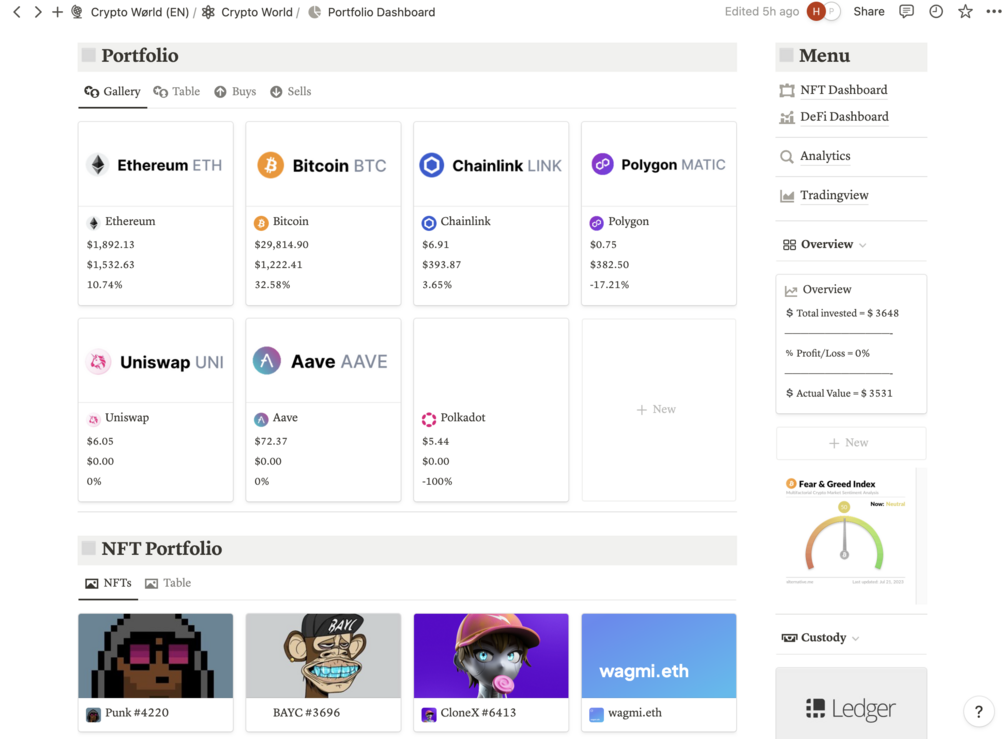This screenshot has height=739, width=1005.
Task: Open the Fear & Greed Index gauge
Action: [845, 536]
